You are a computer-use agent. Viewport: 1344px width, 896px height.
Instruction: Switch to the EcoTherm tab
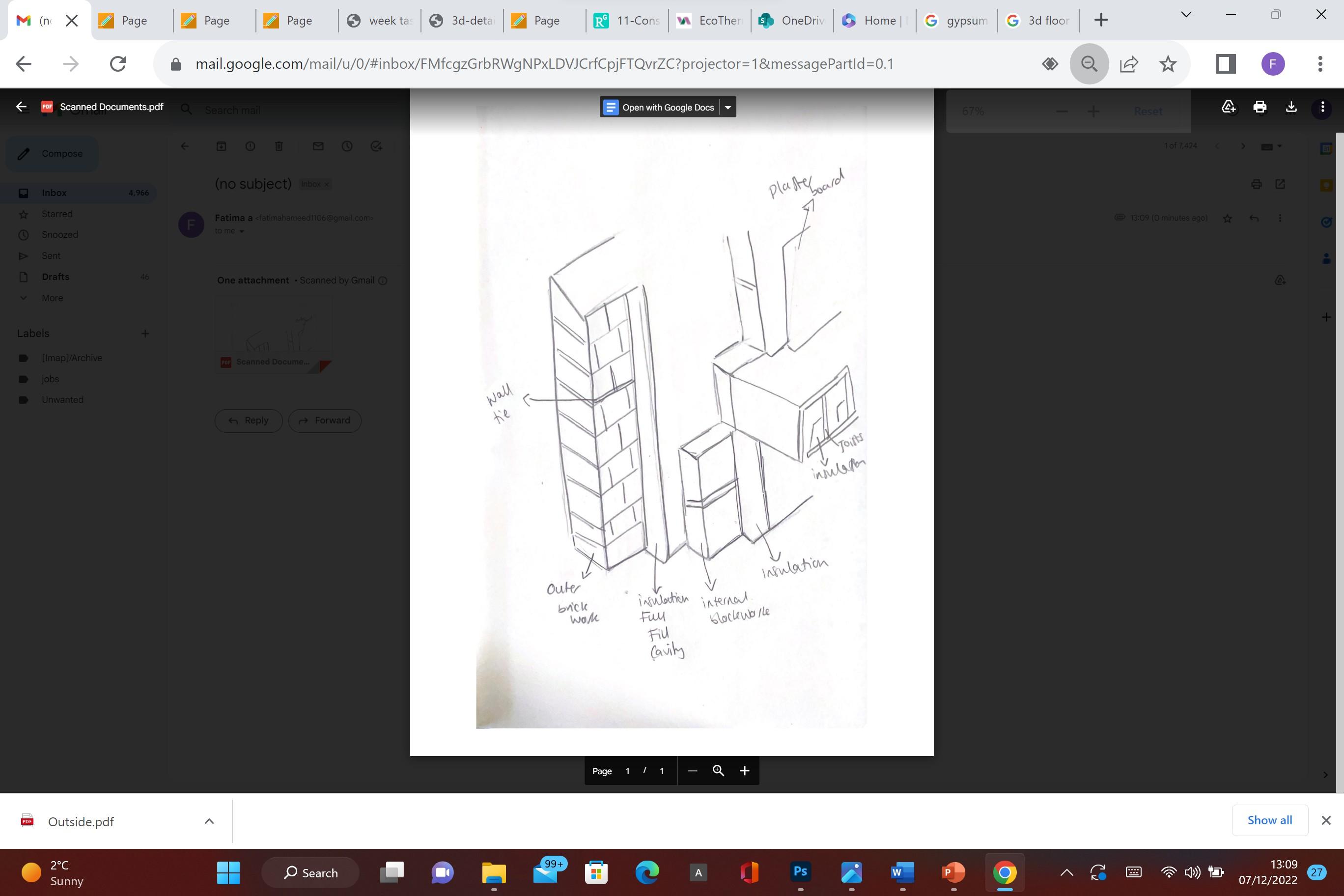pos(709,21)
